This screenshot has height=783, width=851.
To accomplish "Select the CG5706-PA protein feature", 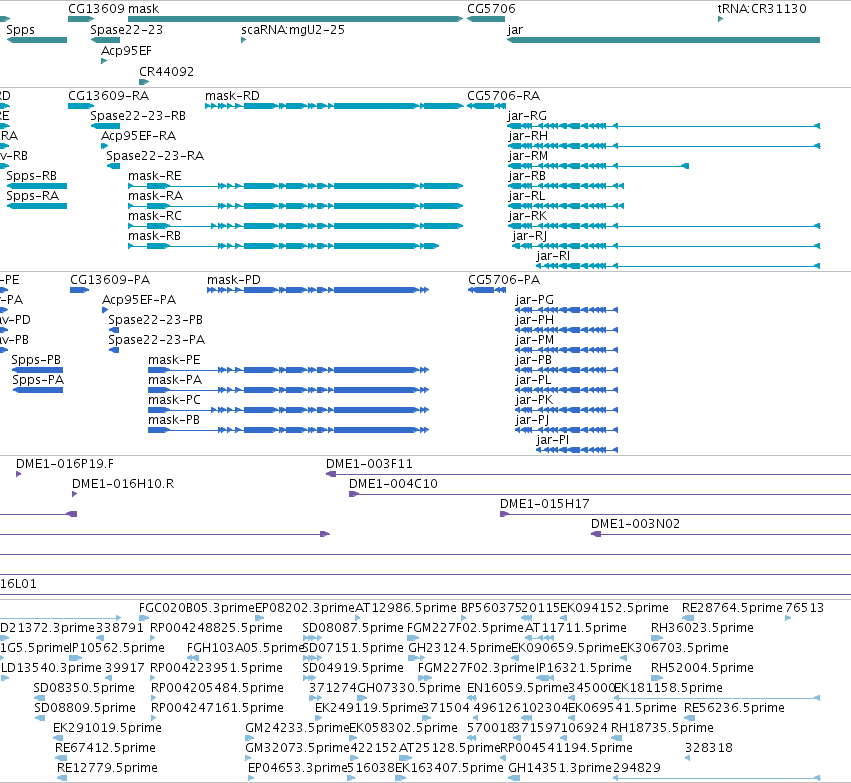I will click(x=487, y=290).
